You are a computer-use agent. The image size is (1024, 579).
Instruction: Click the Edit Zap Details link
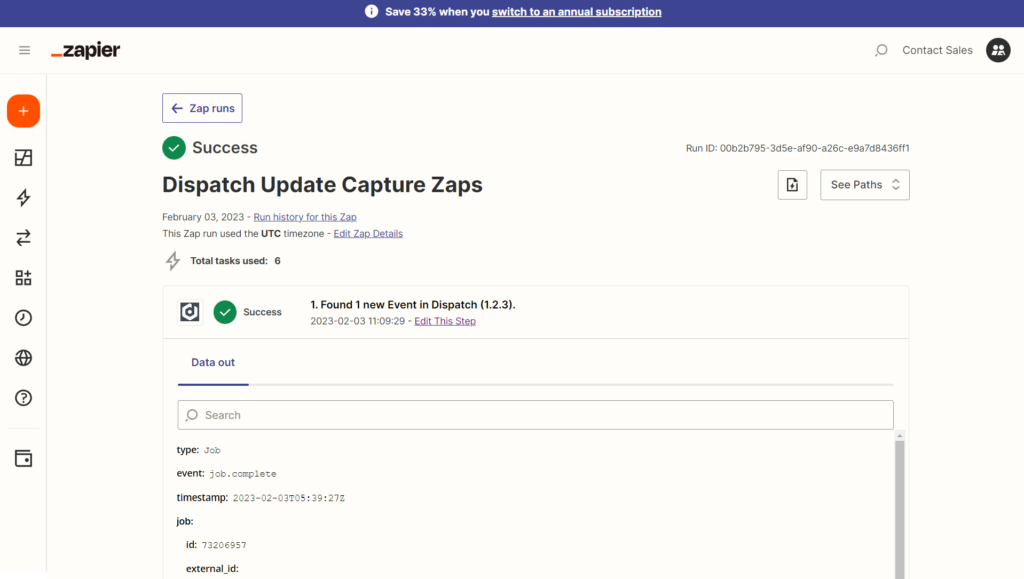pos(368,234)
